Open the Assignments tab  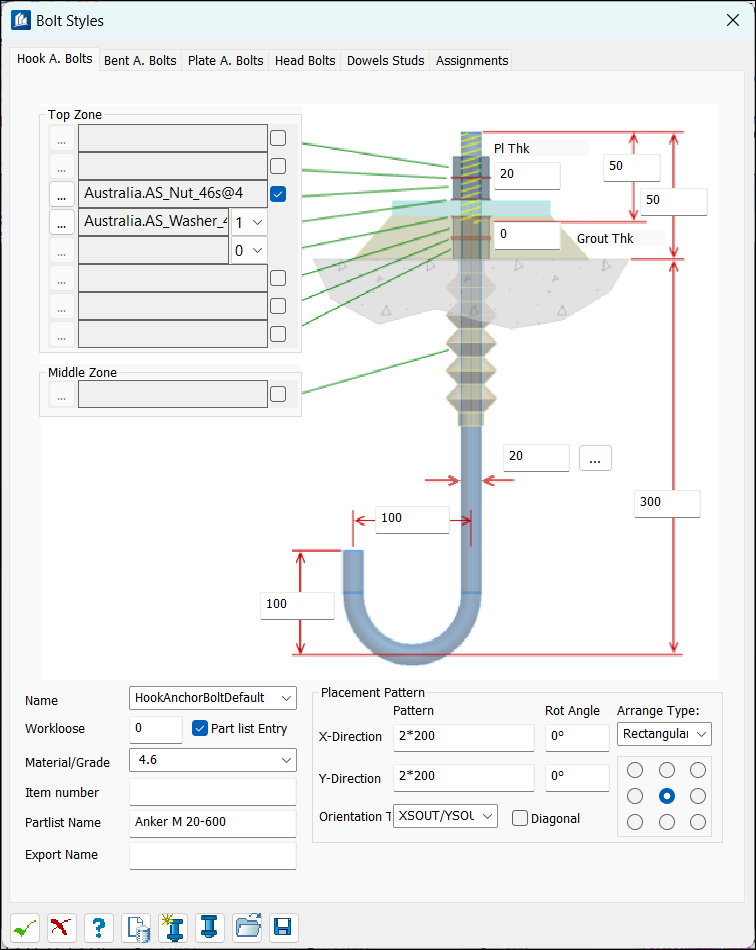472,61
